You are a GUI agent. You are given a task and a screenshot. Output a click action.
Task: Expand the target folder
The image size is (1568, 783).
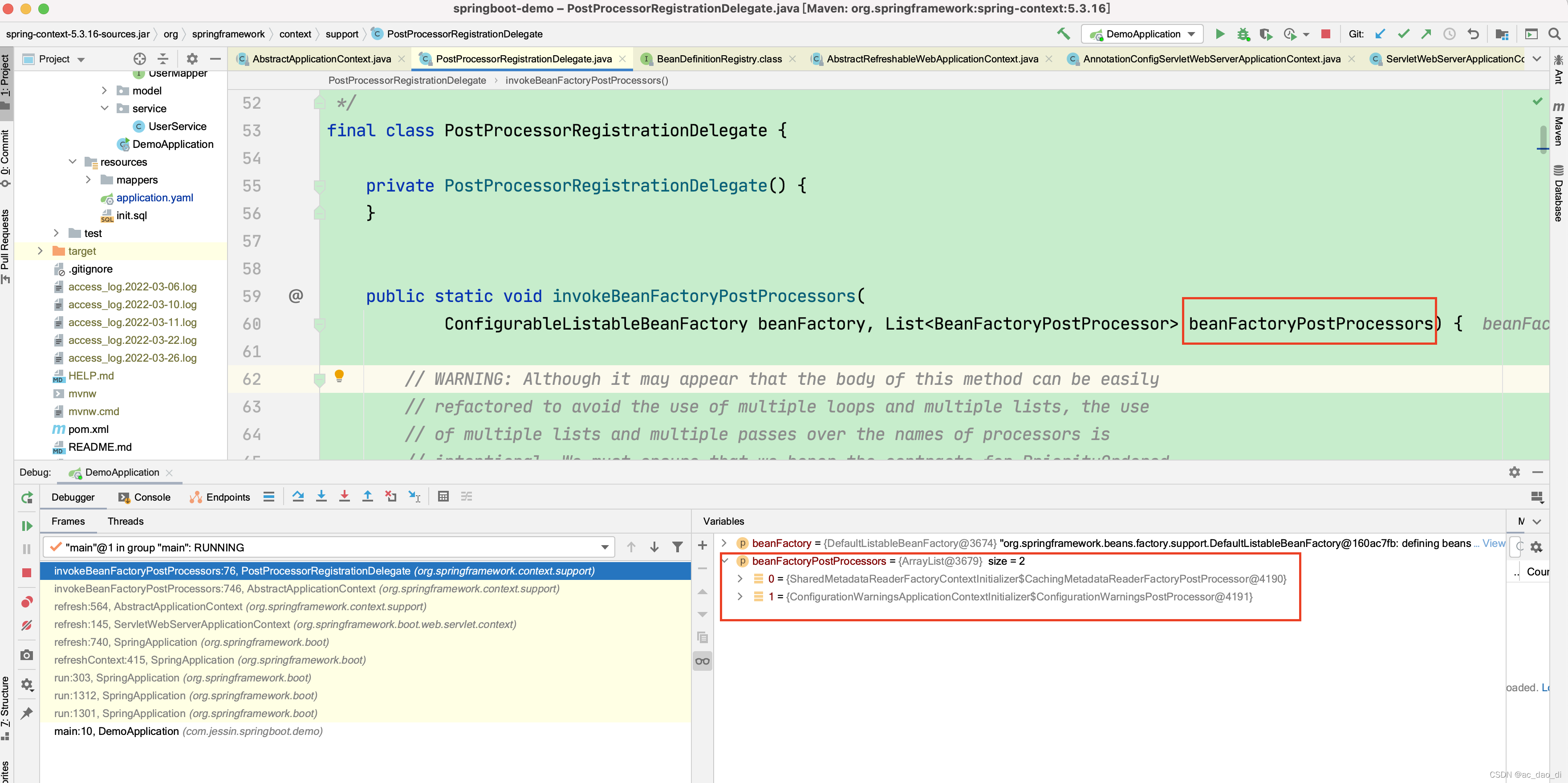[40, 251]
